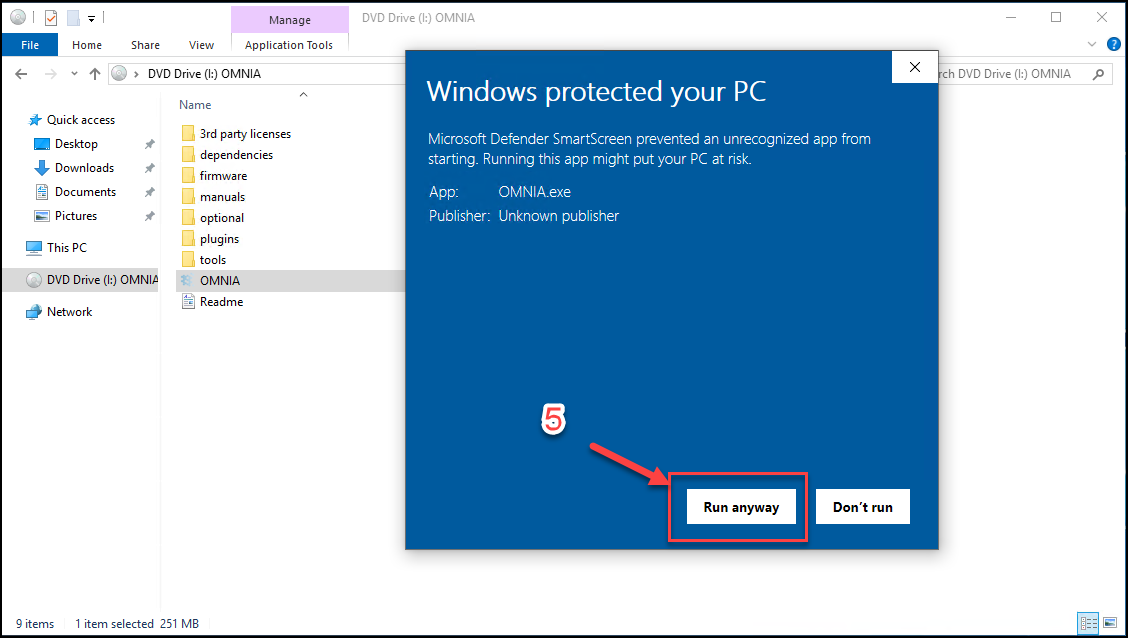Go up one folder level
The width and height of the screenshot is (1128, 638).
95,73
